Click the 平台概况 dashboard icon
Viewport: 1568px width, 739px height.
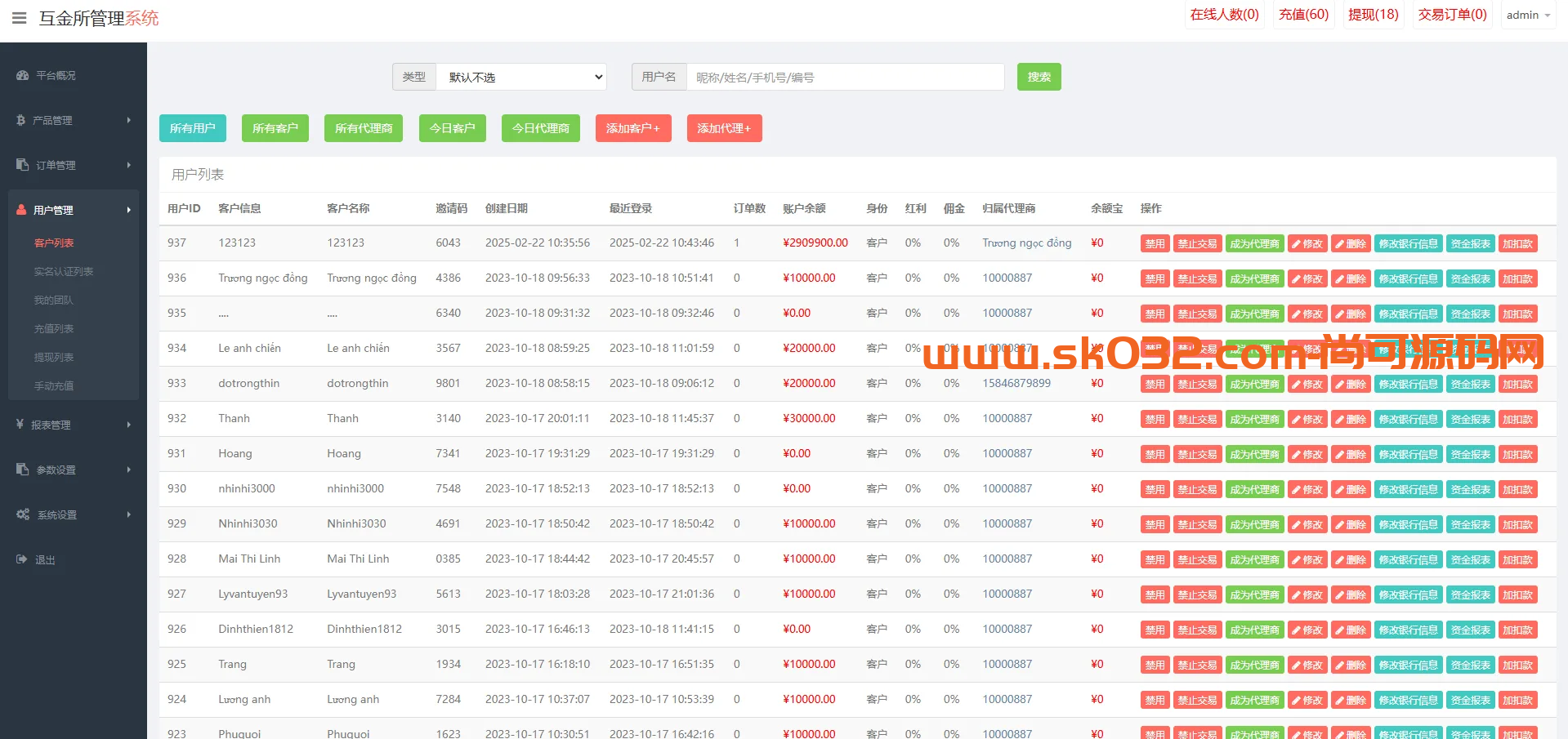pos(22,75)
